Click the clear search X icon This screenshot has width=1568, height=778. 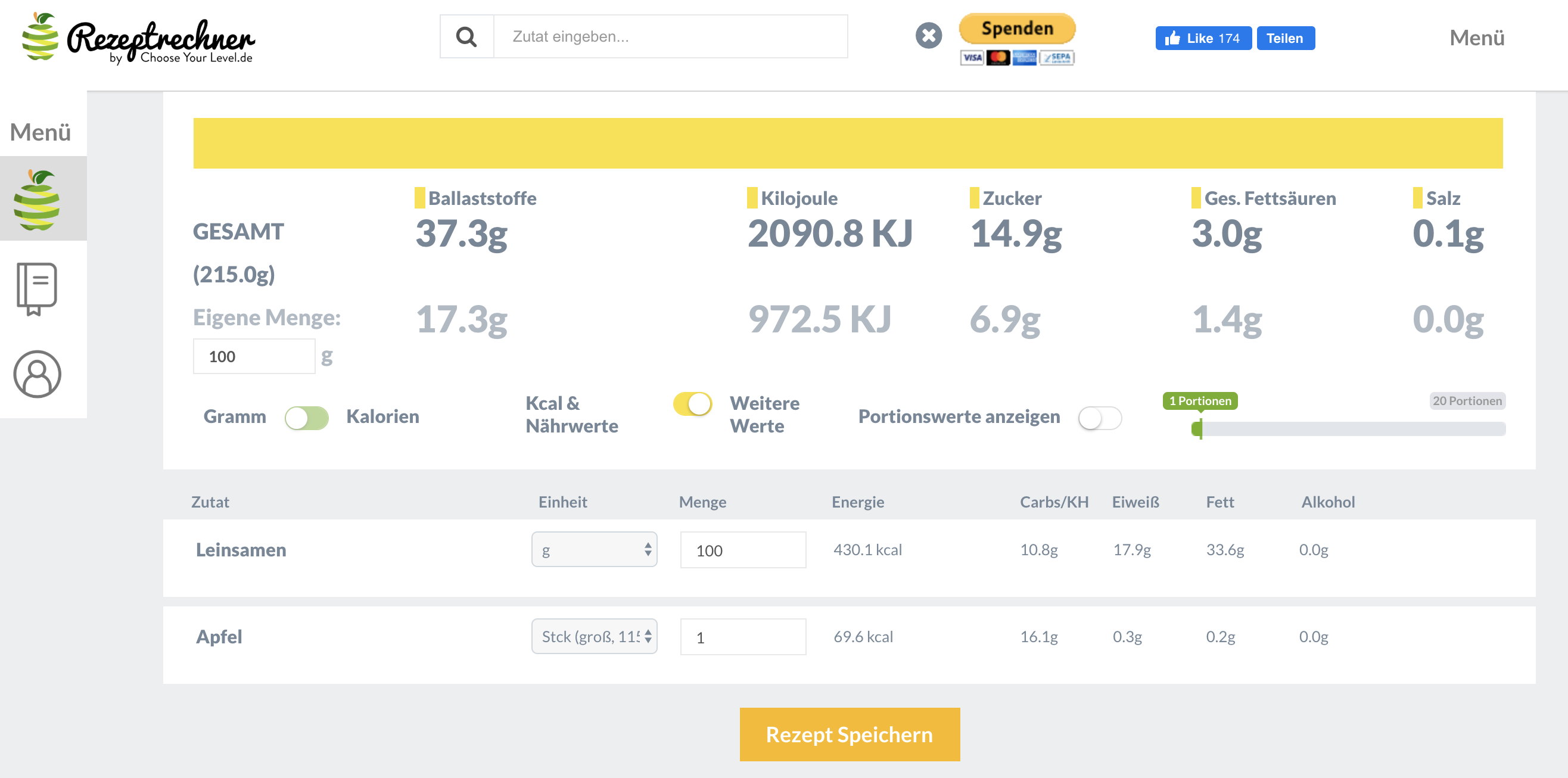(x=928, y=35)
